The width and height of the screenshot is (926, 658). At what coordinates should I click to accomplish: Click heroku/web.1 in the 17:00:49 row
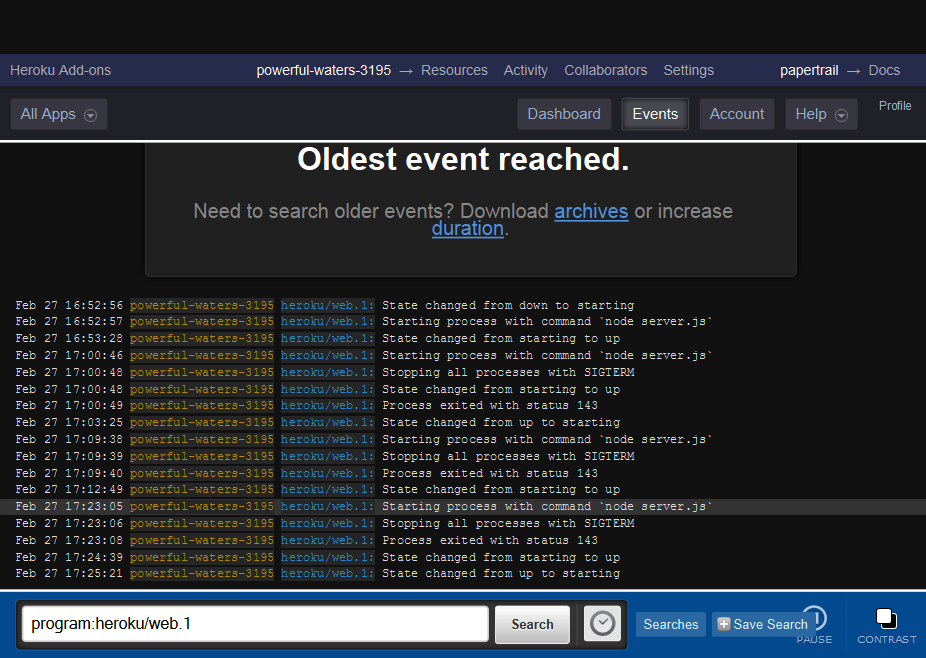(327, 406)
